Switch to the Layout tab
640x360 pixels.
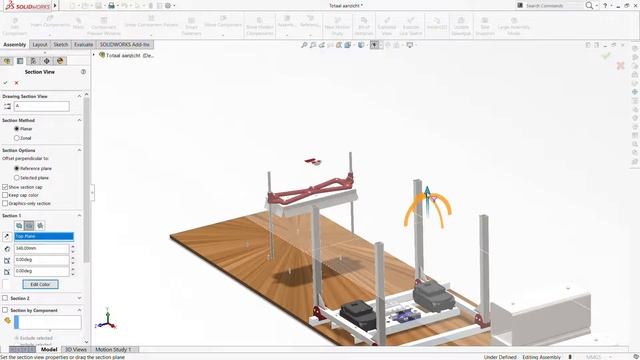[40, 44]
